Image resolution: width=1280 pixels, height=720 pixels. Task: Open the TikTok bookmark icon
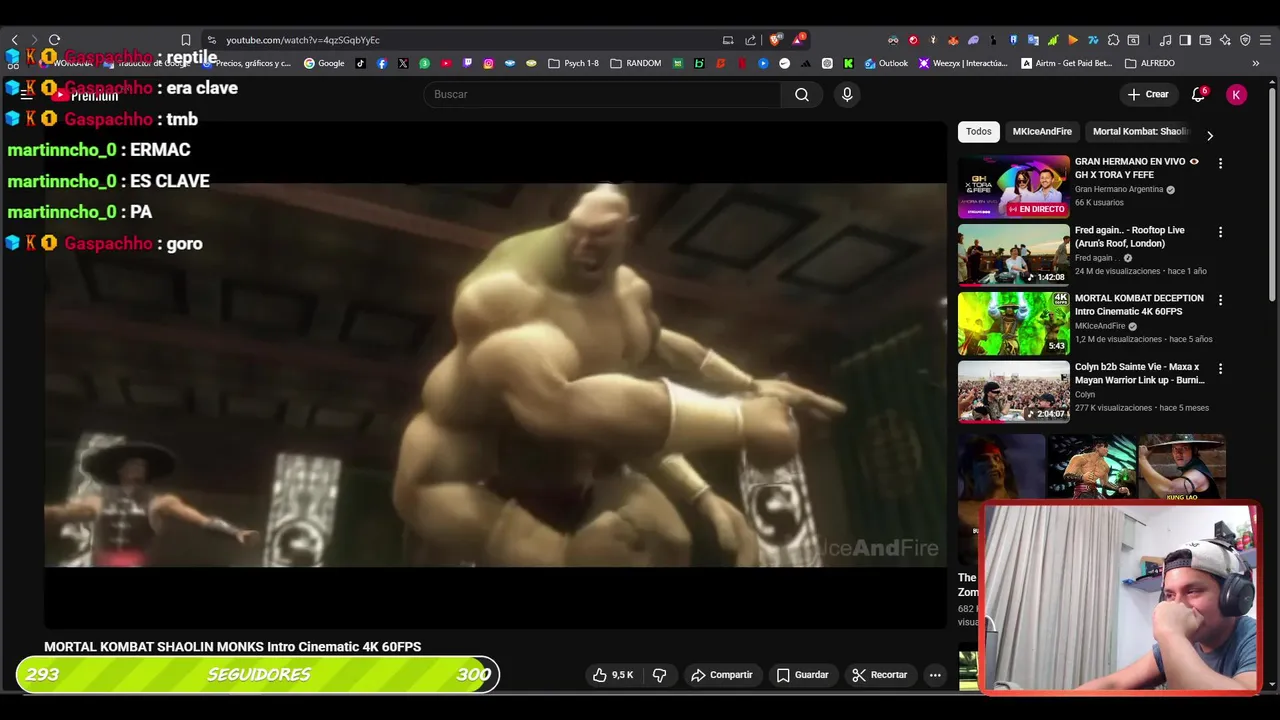pyautogui.click(x=361, y=63)
